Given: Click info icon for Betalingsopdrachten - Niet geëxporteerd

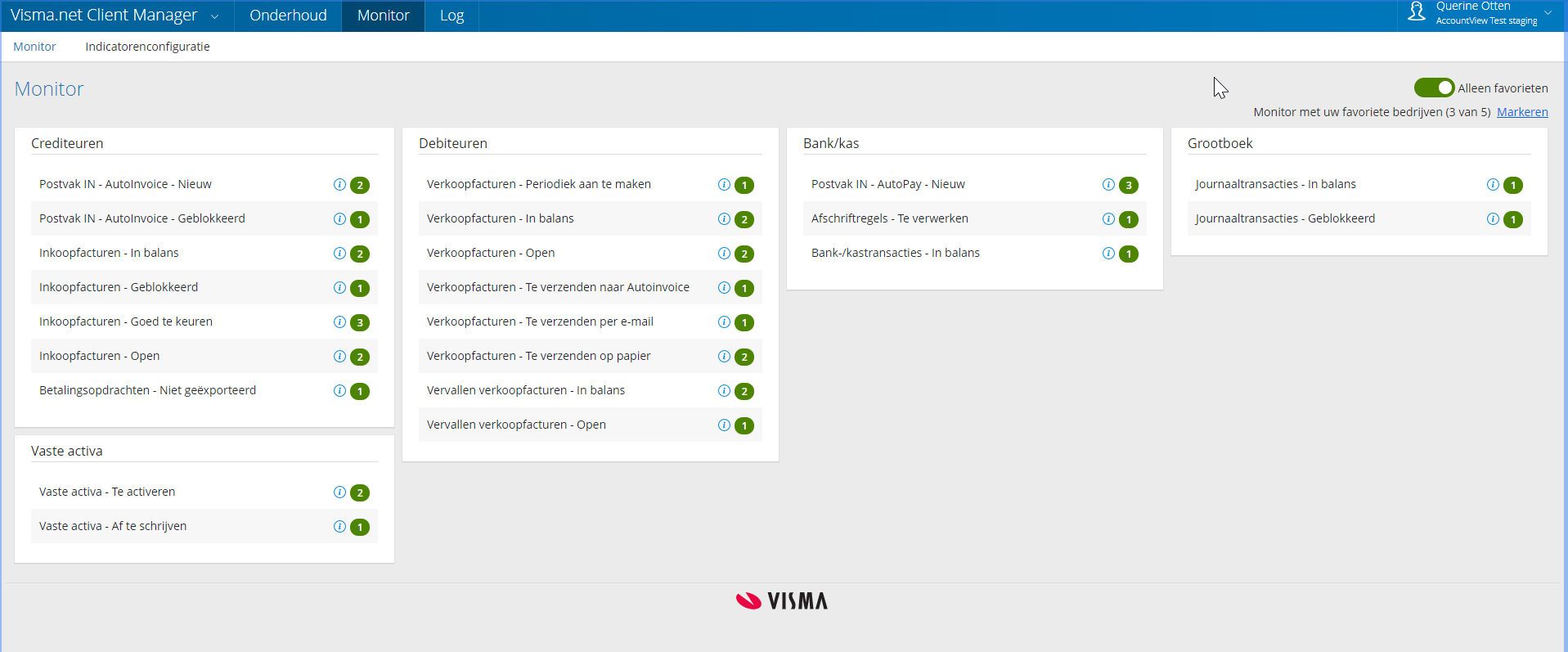Looking at the screenshot, I should click(339, 391).
